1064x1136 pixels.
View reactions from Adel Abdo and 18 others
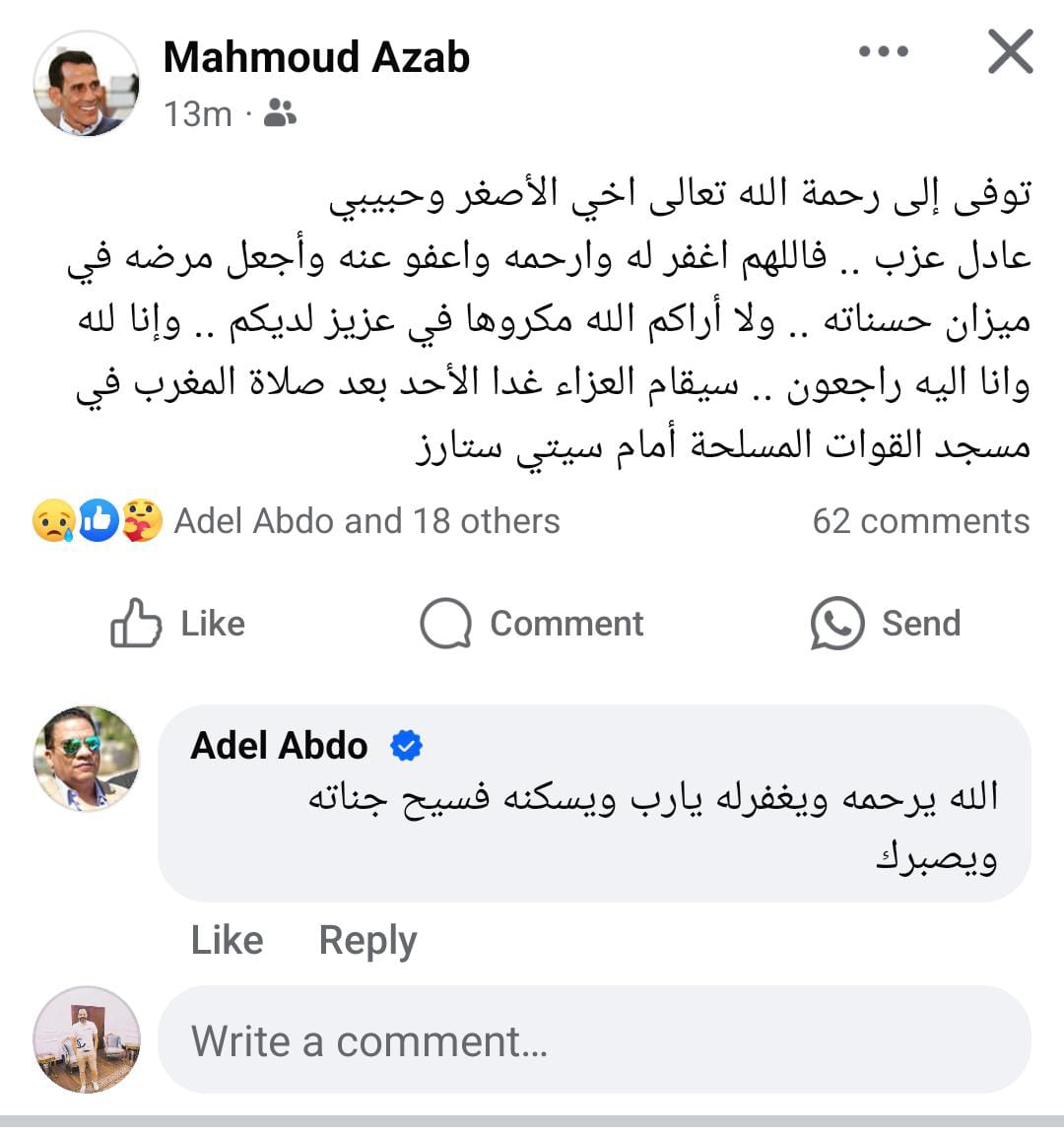pyautogui.click(x=366, y=520)
